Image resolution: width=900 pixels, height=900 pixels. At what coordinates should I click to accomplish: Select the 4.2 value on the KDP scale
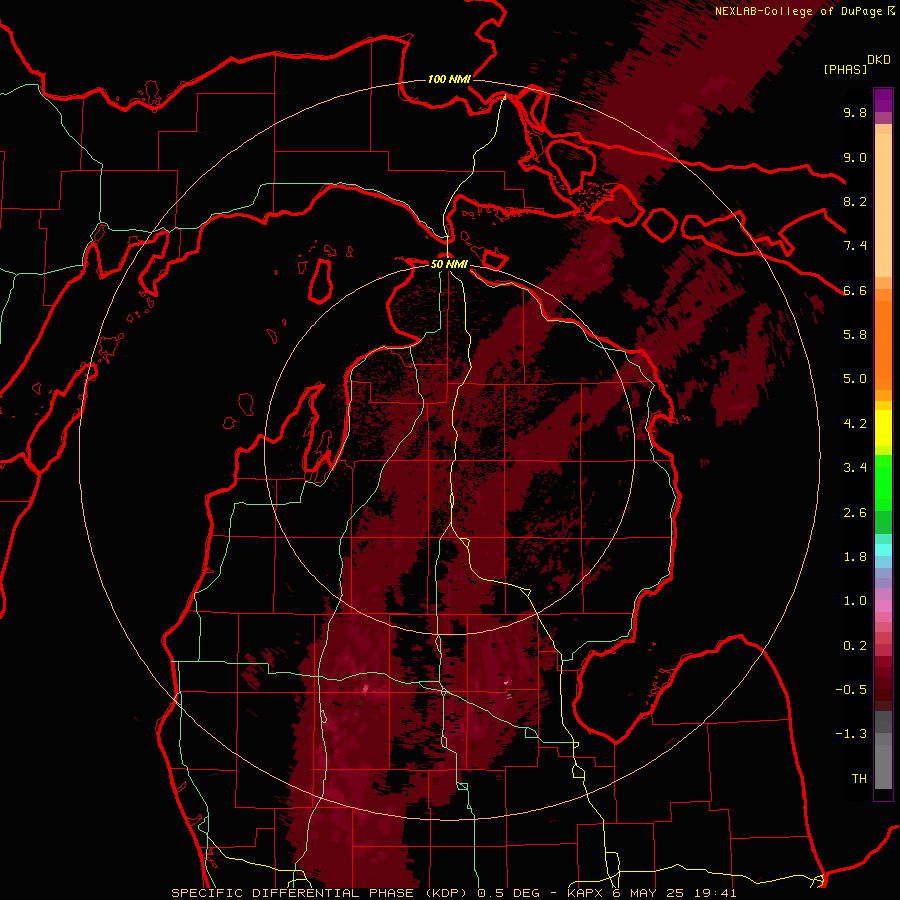coord(855,424)
